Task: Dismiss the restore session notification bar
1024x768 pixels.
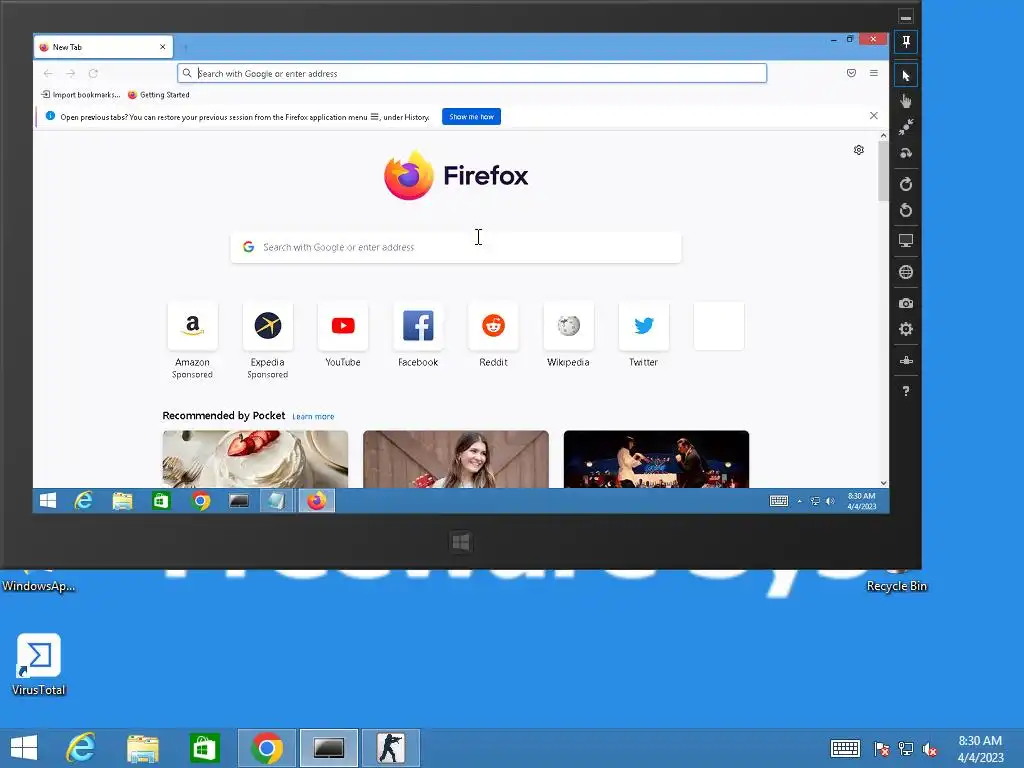Action: pos(874,116)
